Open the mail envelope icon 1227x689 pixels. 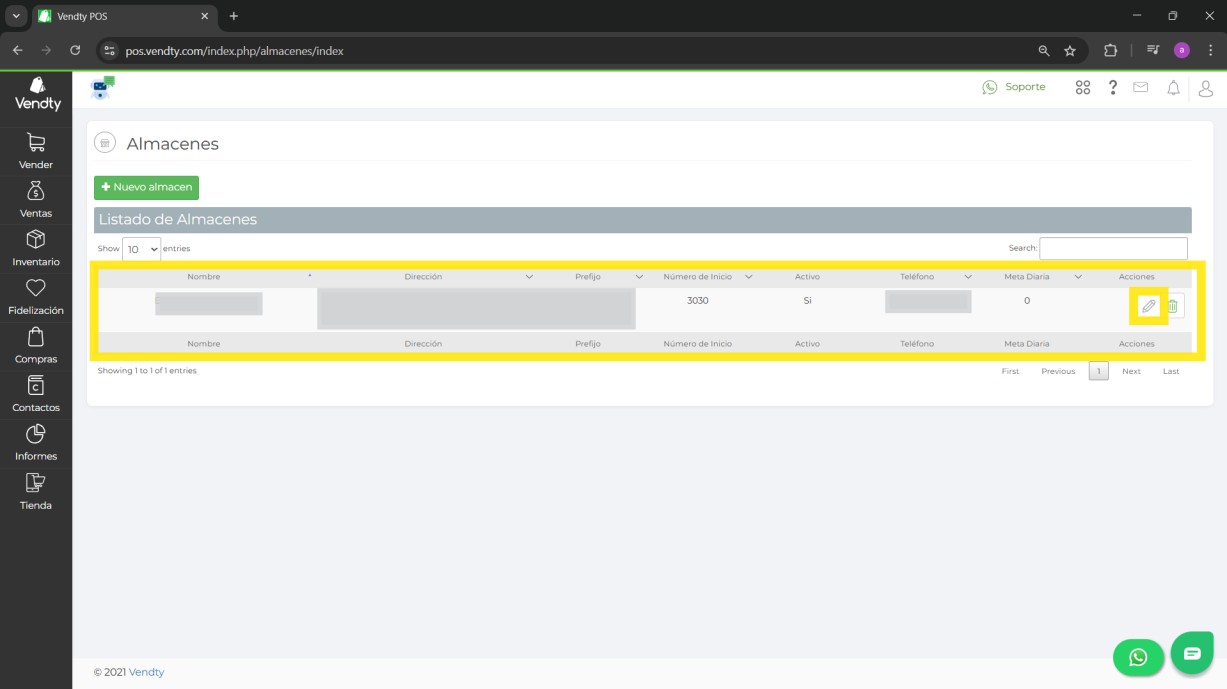coord(1140,88)
